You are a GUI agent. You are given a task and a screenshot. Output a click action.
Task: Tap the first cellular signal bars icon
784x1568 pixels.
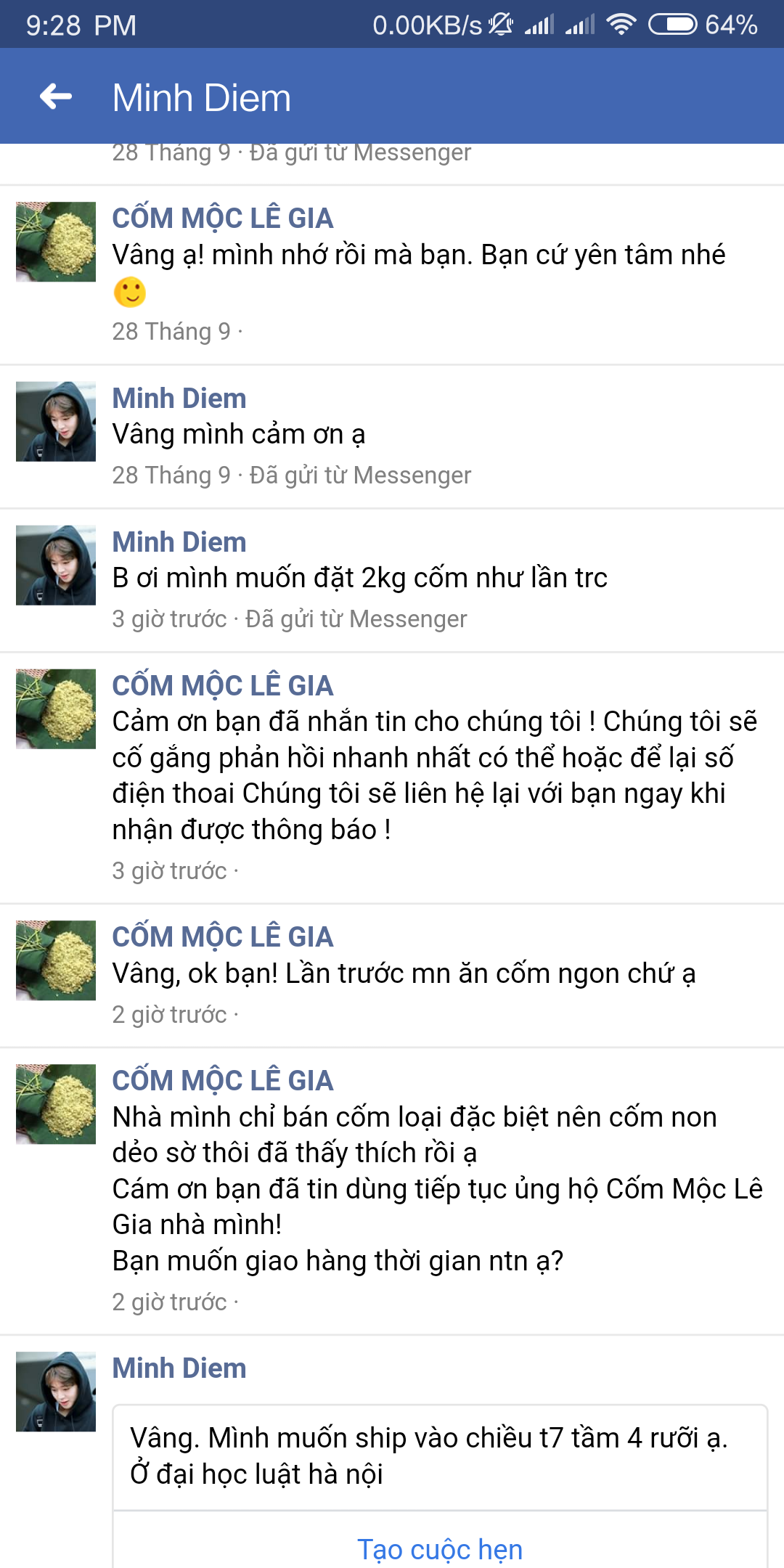pos(539,25)
